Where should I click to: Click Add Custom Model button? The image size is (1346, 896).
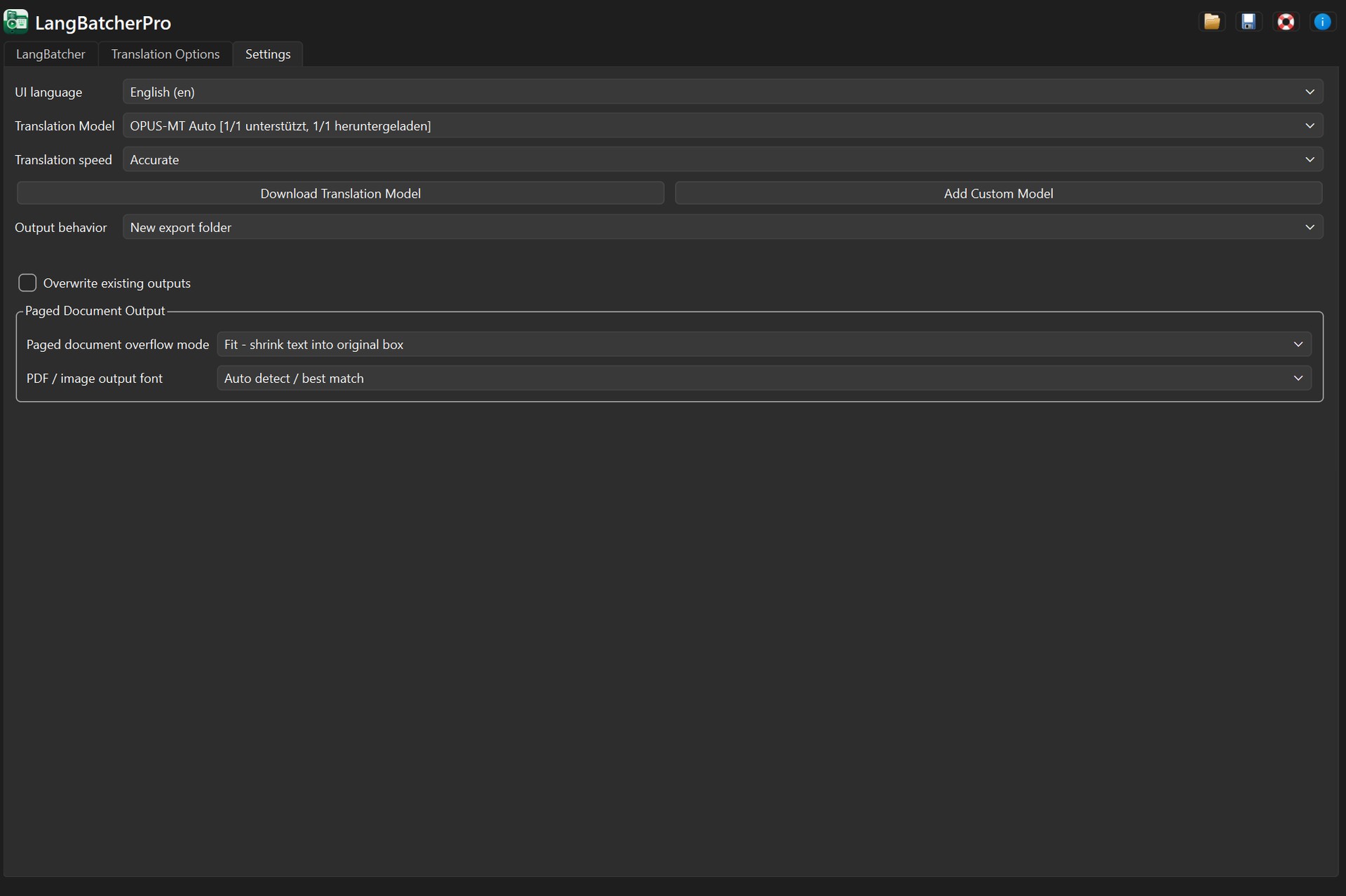tap(998, 194)
